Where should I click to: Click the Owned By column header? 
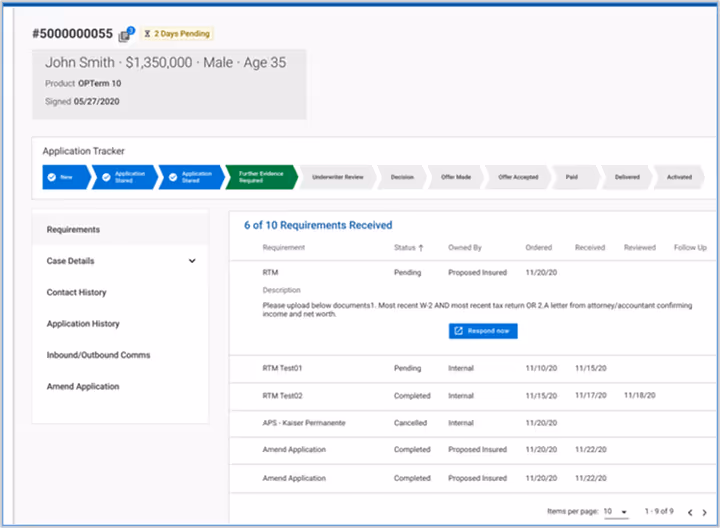[x=465, y=247]
